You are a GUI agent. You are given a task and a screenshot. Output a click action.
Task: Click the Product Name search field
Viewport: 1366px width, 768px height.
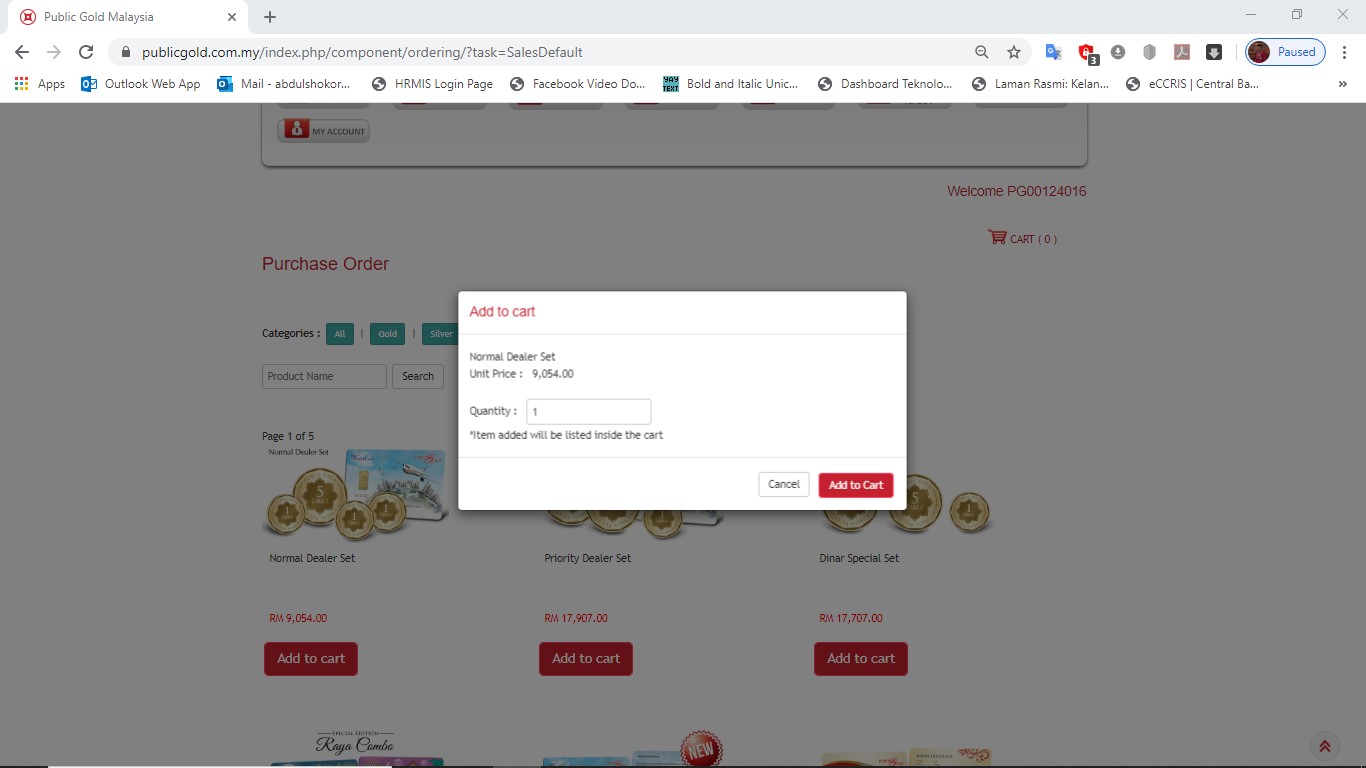point(324,376)
